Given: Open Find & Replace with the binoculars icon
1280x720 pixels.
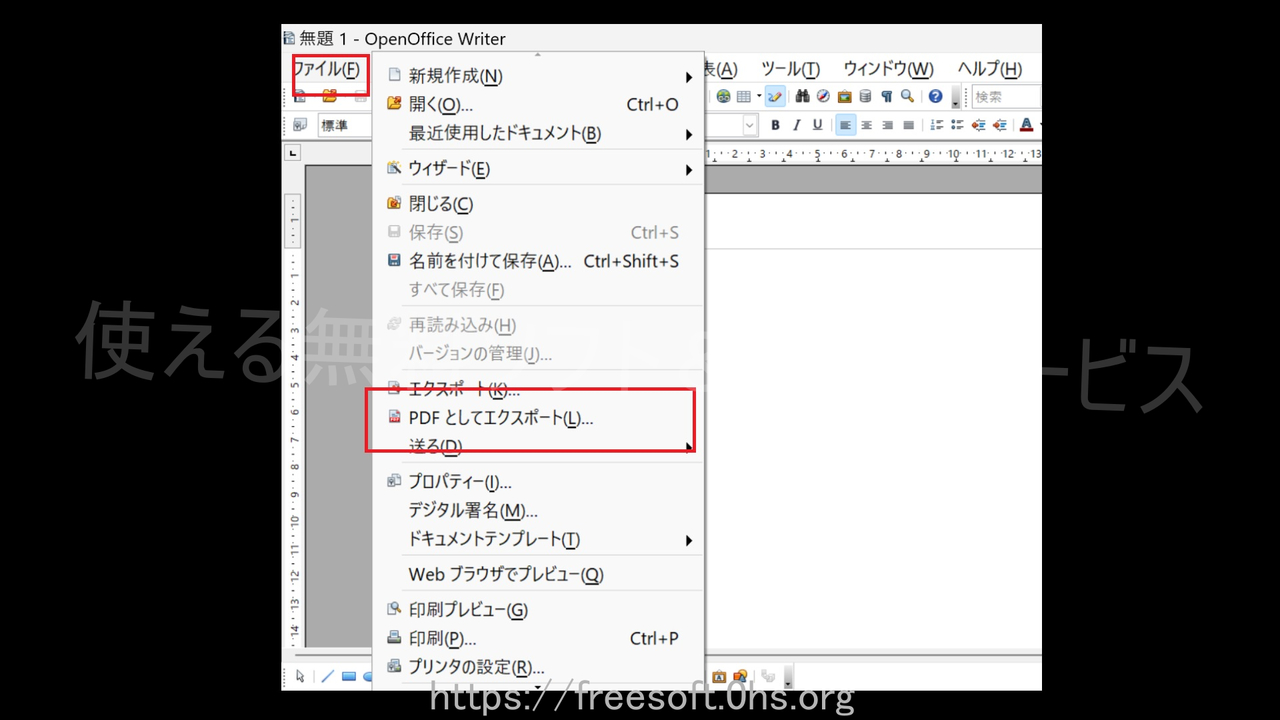Looking at the screenshot, I should [x=803, y=95].
